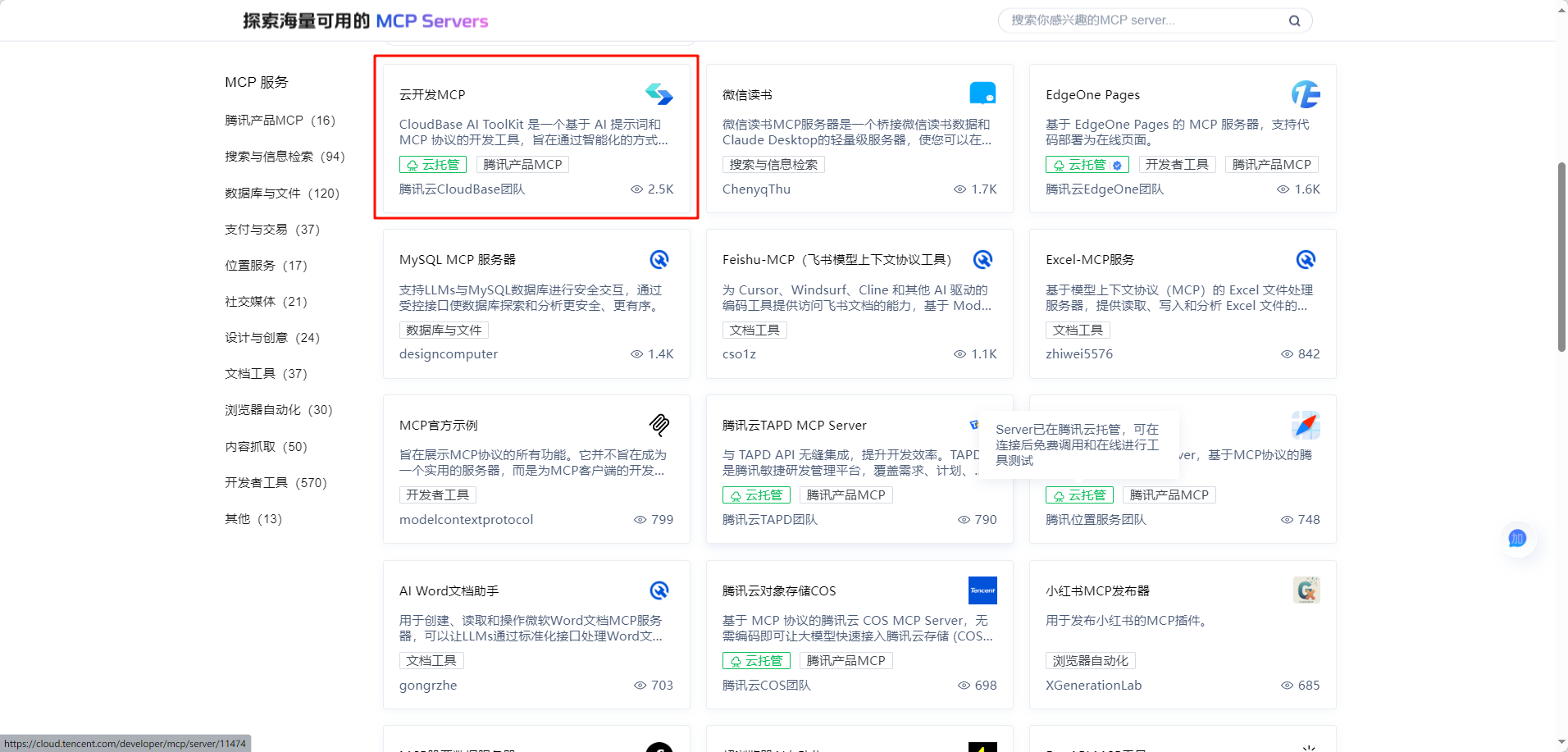Click the MySQL MCP 服务器 card logo
The width and height of the screenshot is (1568, 752).
coord(659,260)
